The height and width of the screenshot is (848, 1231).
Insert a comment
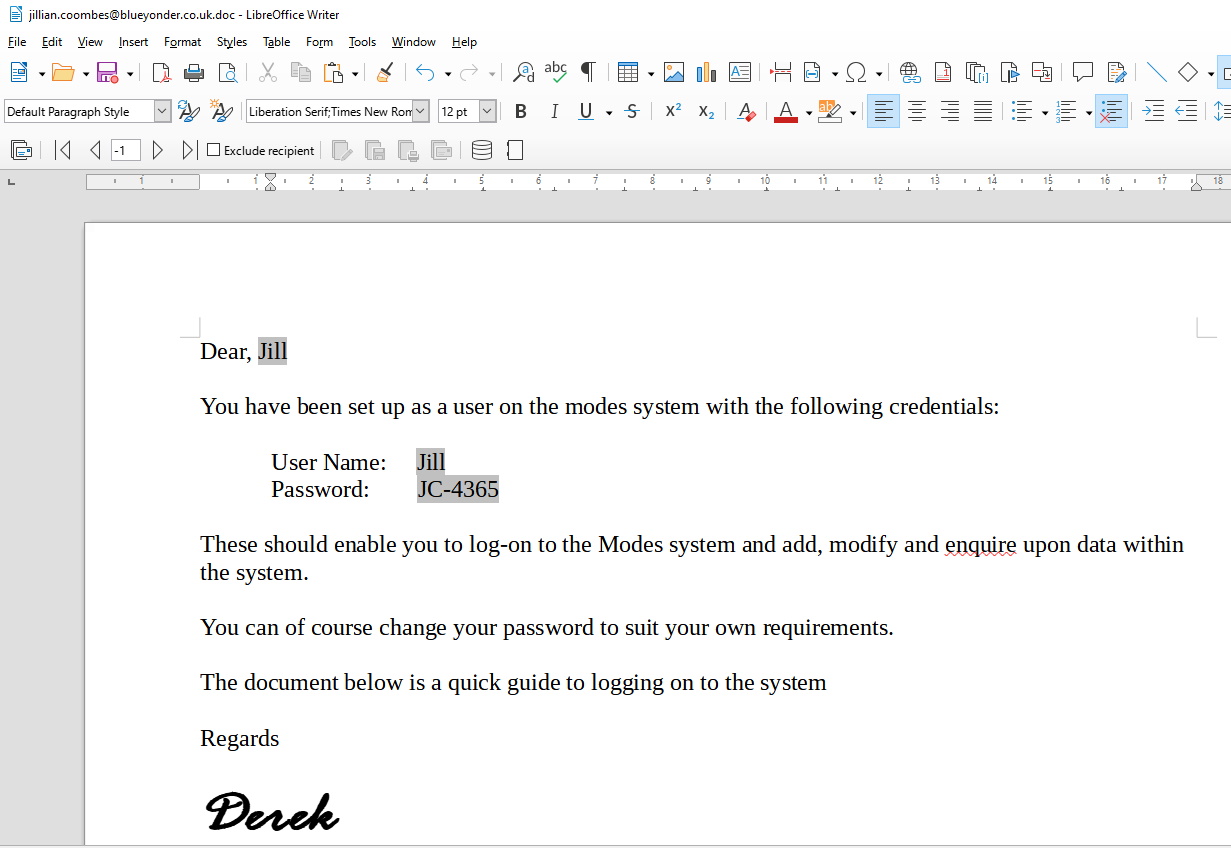pyautogui.click(x=1082, y=73)
